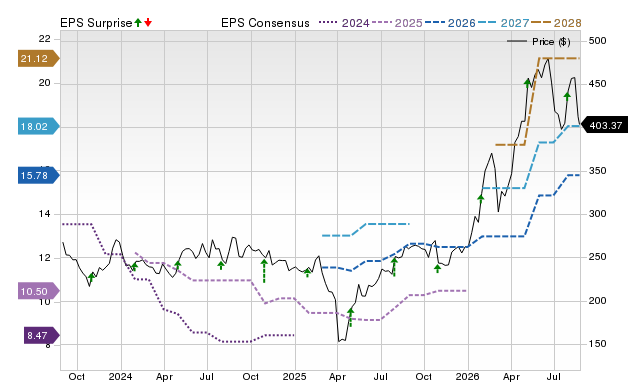Click the EPS Consensus legend label
Image resolution: width=640 pixels, height=382 pixels.
click(x=265, y=23)
